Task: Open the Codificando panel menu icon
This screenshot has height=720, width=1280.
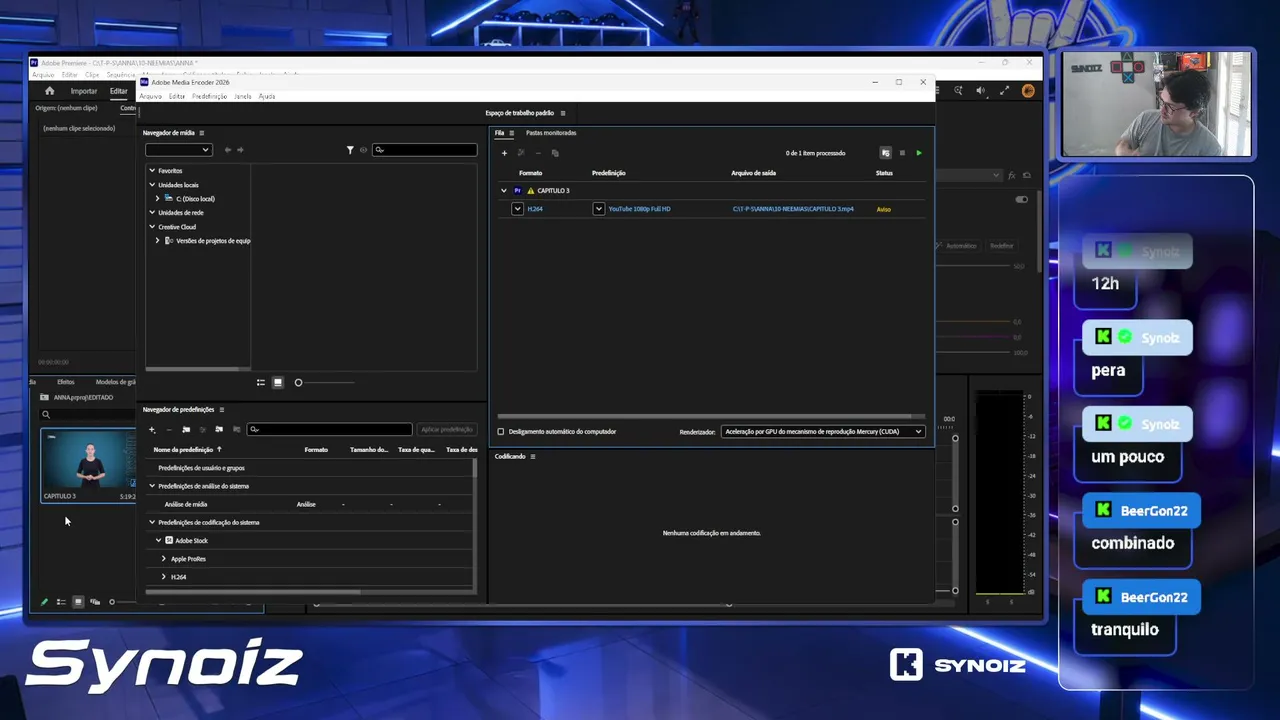Action: tap(533, 456)
